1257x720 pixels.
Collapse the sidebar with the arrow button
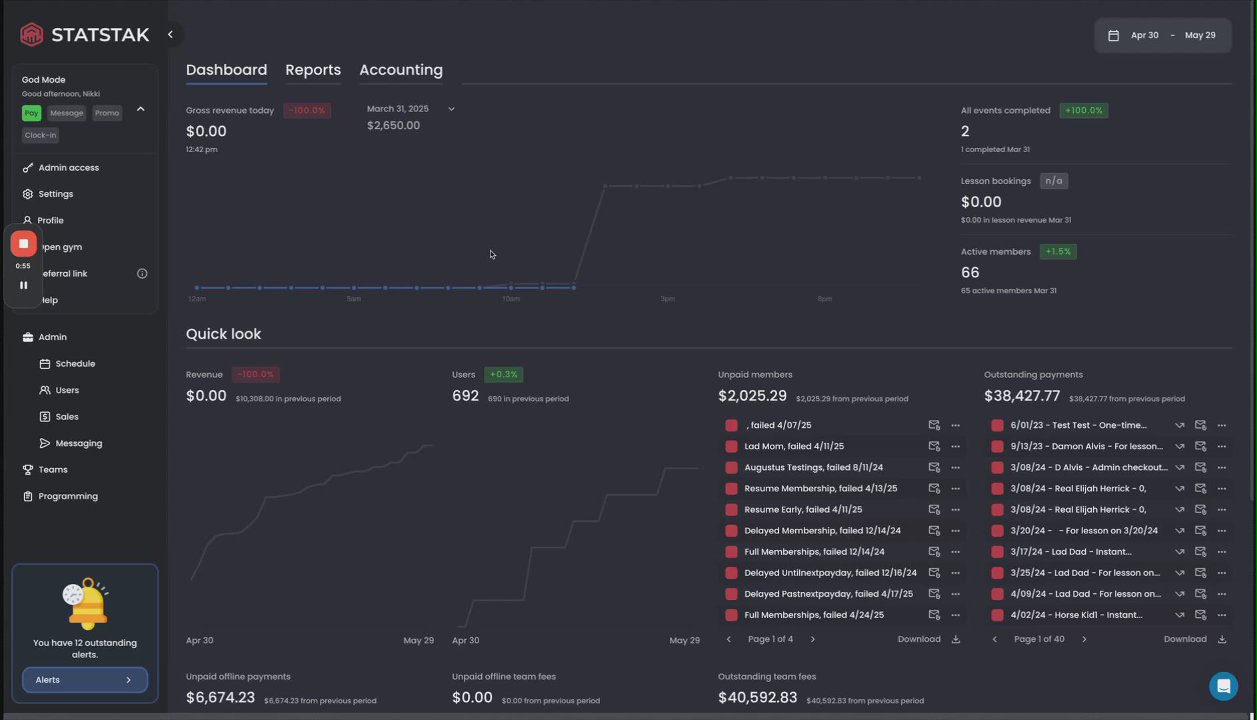(170, 35)
